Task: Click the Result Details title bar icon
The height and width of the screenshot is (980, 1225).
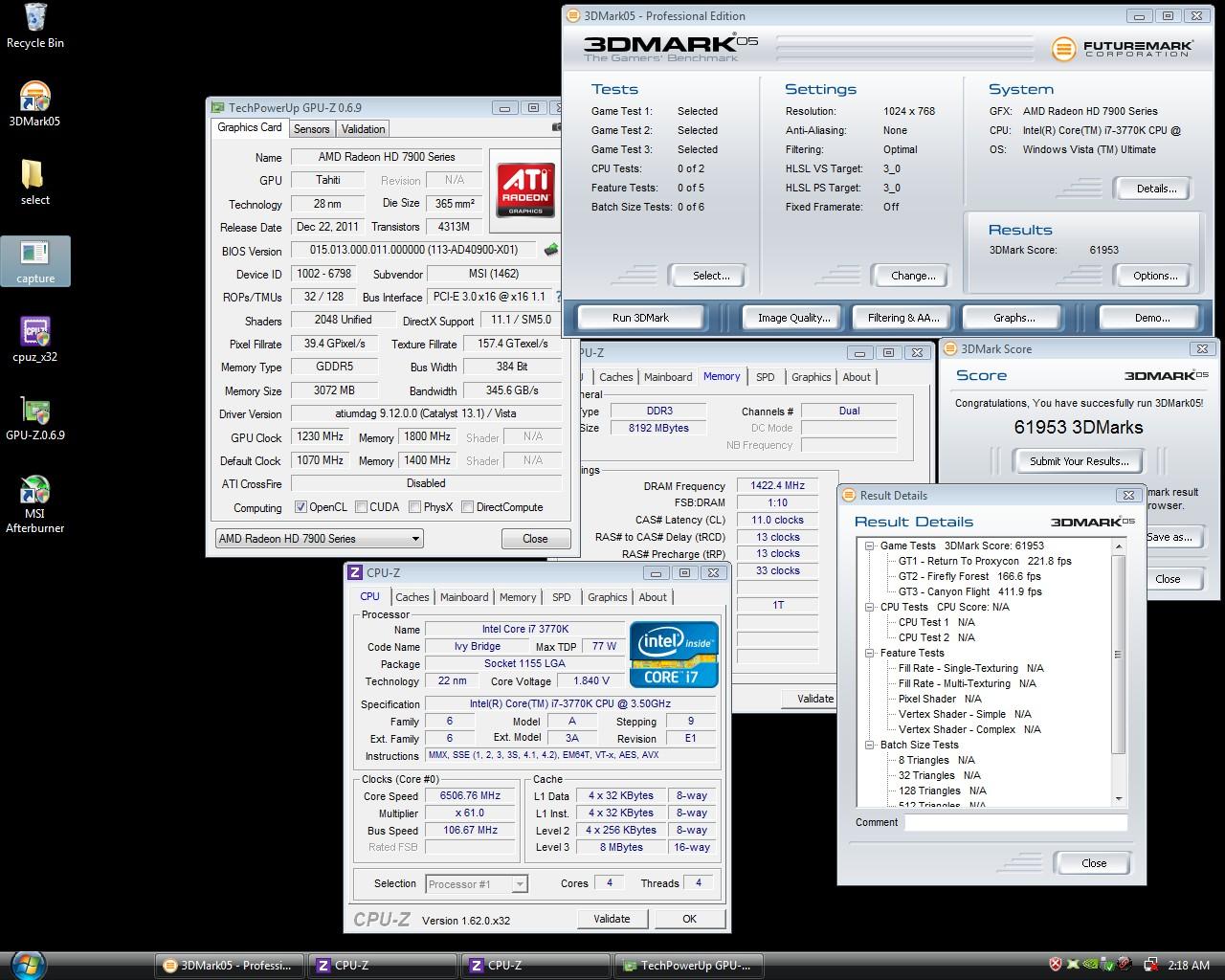Action: coord(849,495)
